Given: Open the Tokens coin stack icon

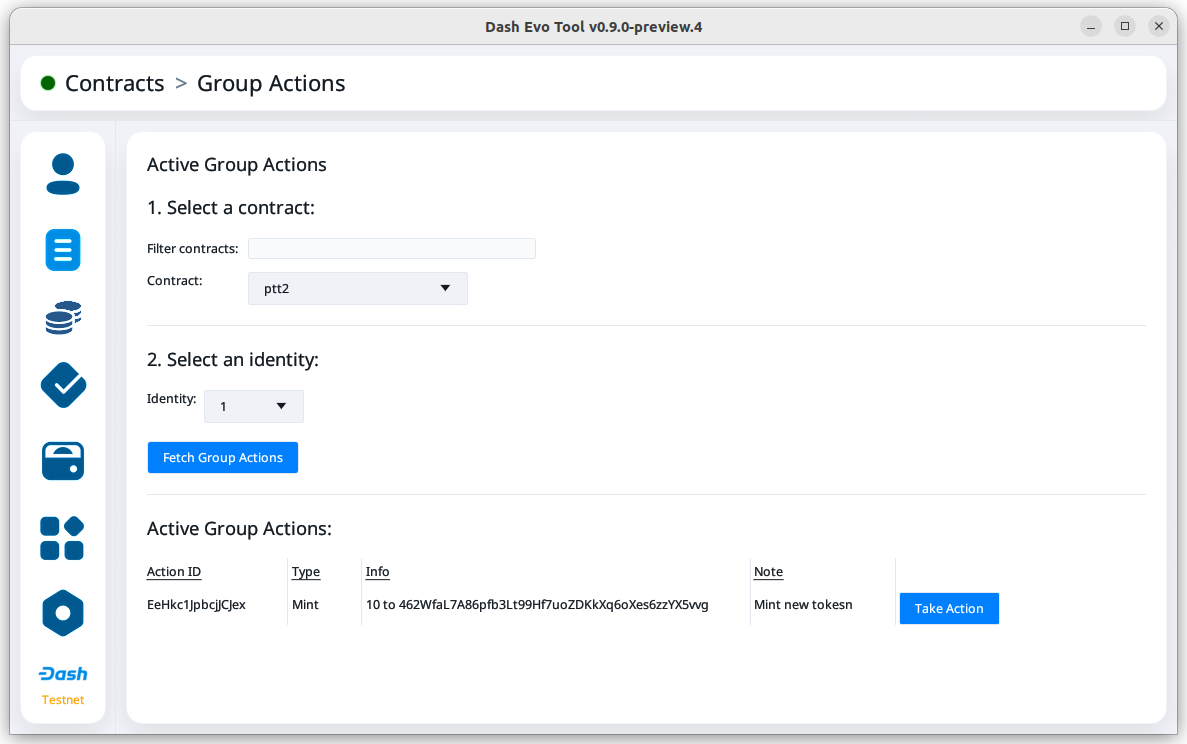Looking at the screenshot, I should tap(63, 318).
